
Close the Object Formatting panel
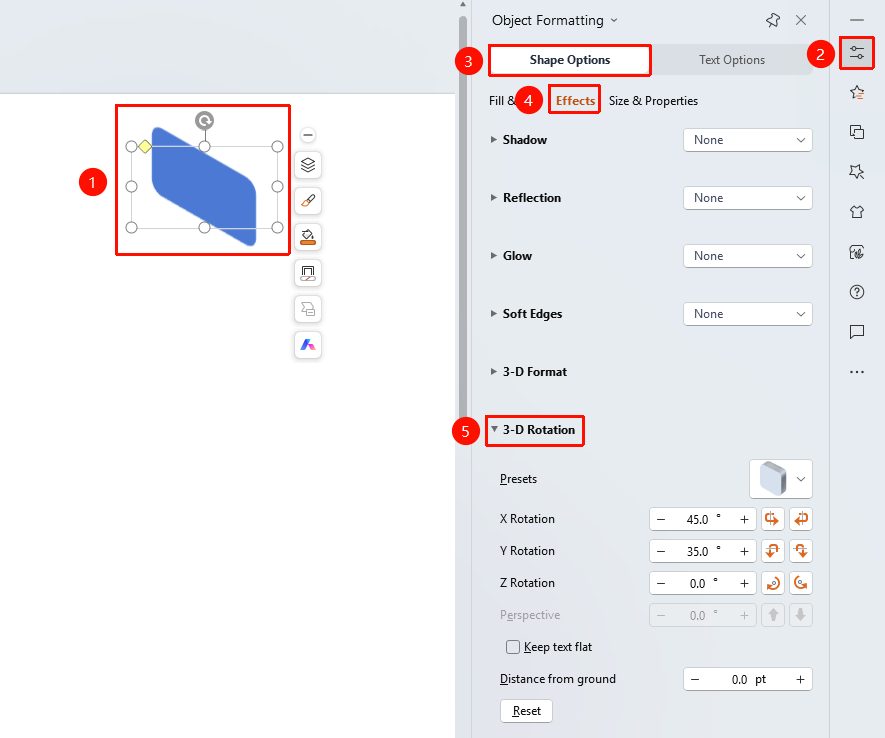[800, 20]
